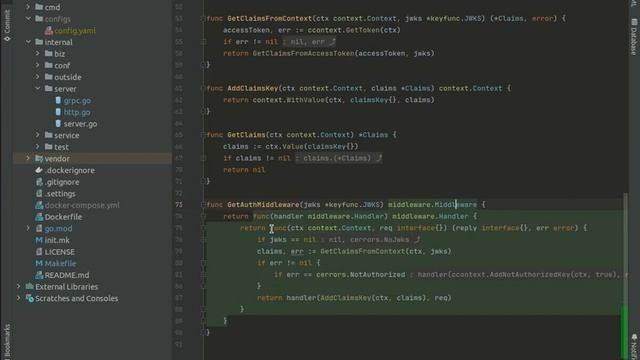Fold the GetClaims function

[203, 135]
